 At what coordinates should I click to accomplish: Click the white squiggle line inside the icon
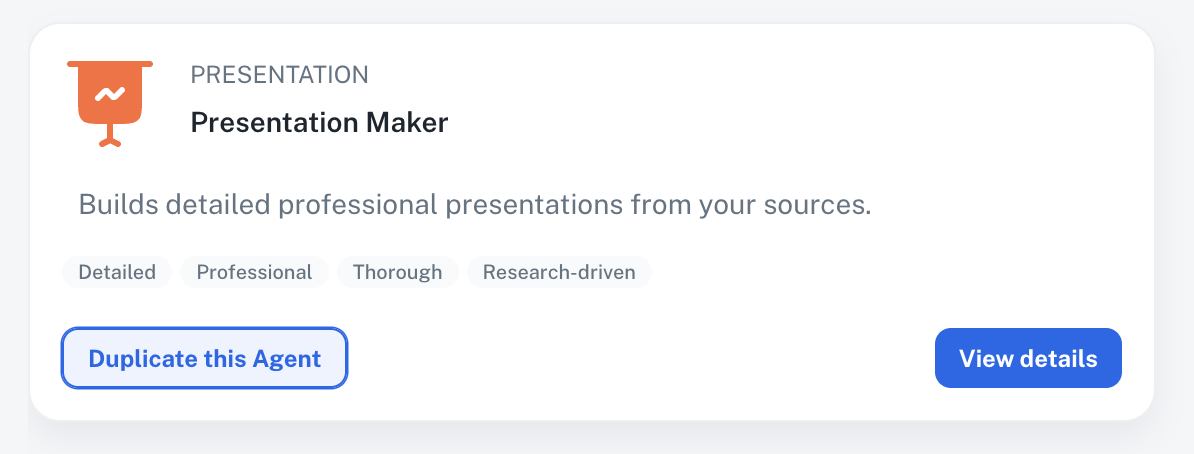[x=110, y=95]
